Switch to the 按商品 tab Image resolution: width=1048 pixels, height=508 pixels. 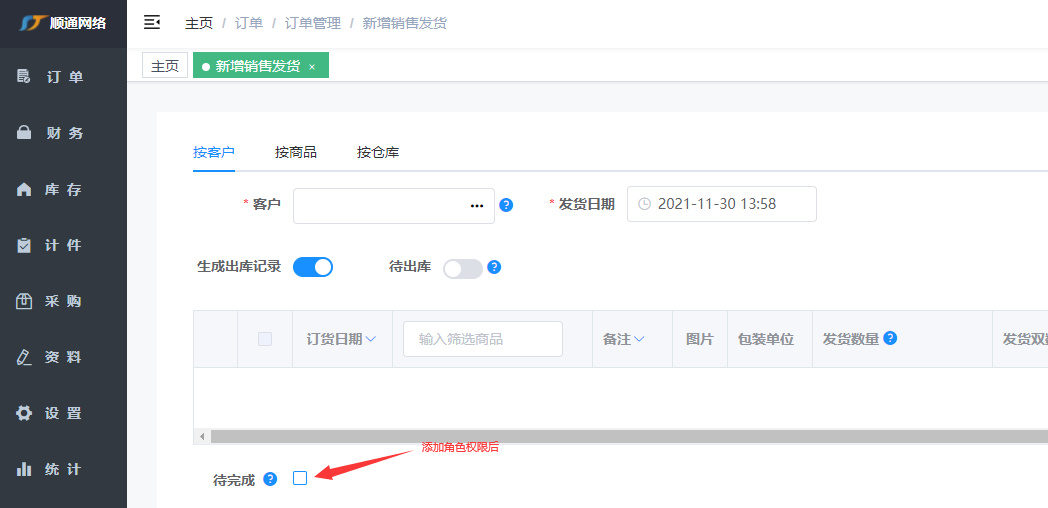coord(296,152)
